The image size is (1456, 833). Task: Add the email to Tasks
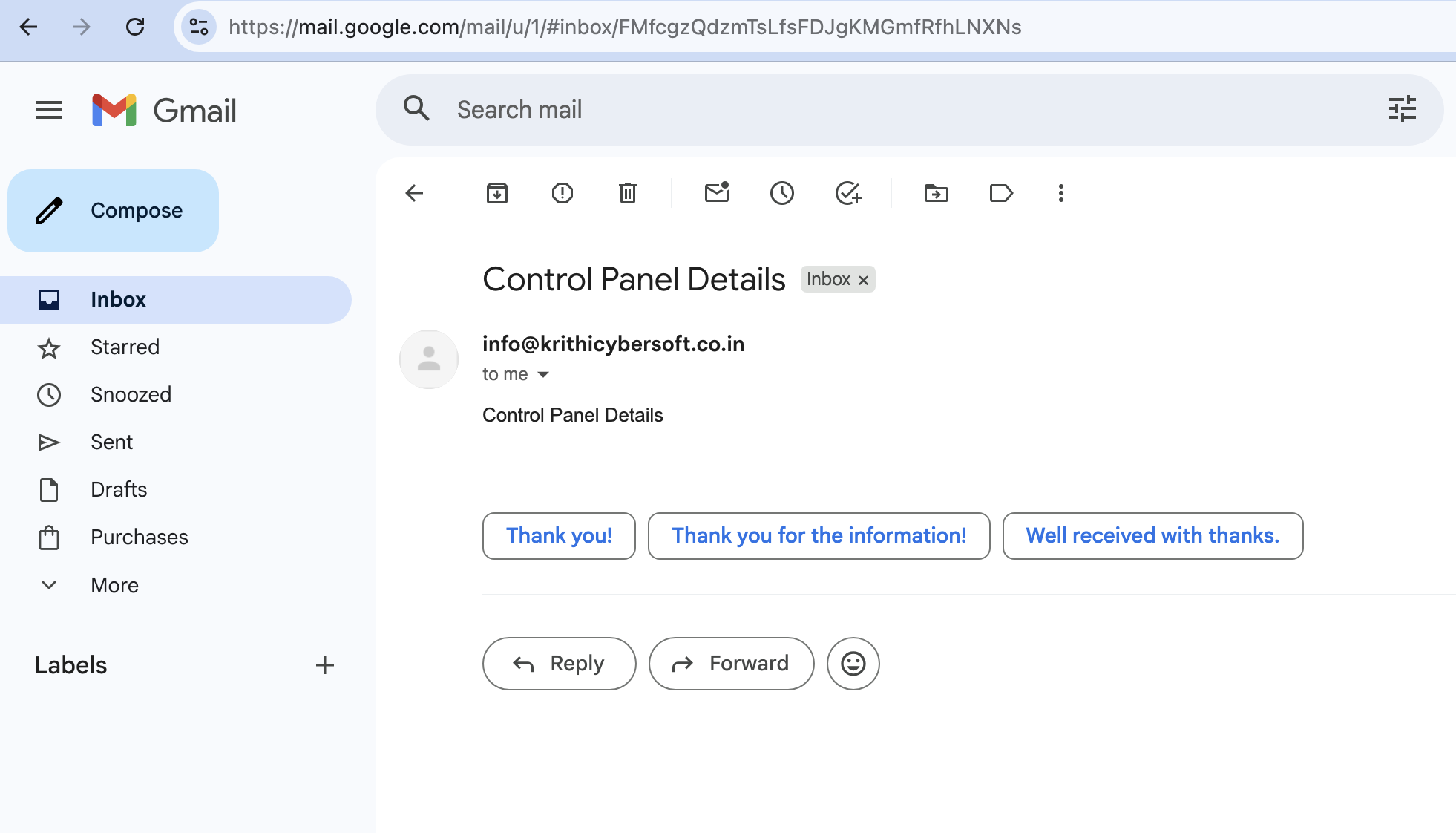[847, 194]
